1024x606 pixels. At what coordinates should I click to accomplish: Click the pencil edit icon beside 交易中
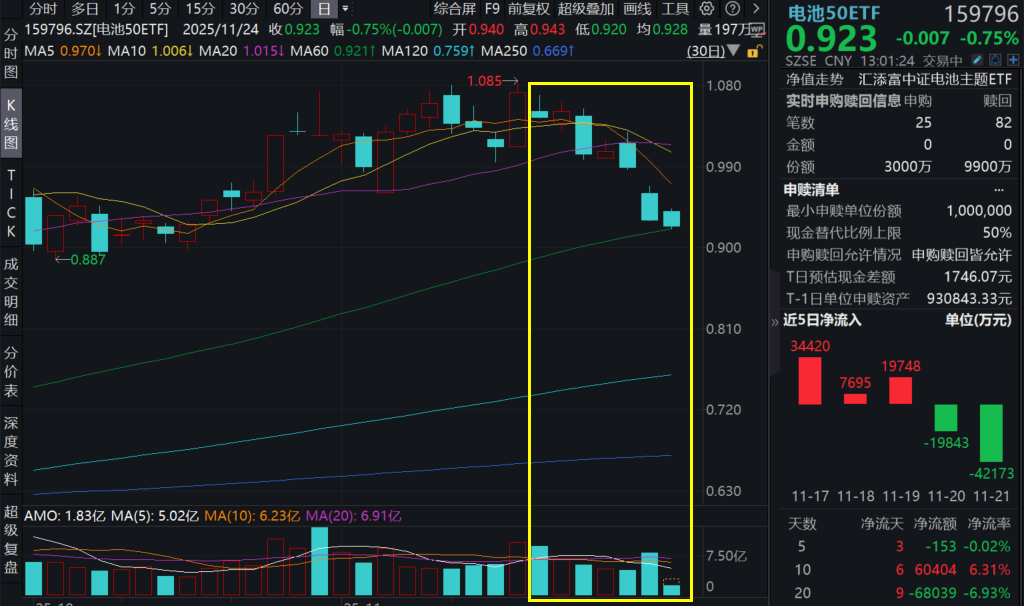(x=977, y=60)
